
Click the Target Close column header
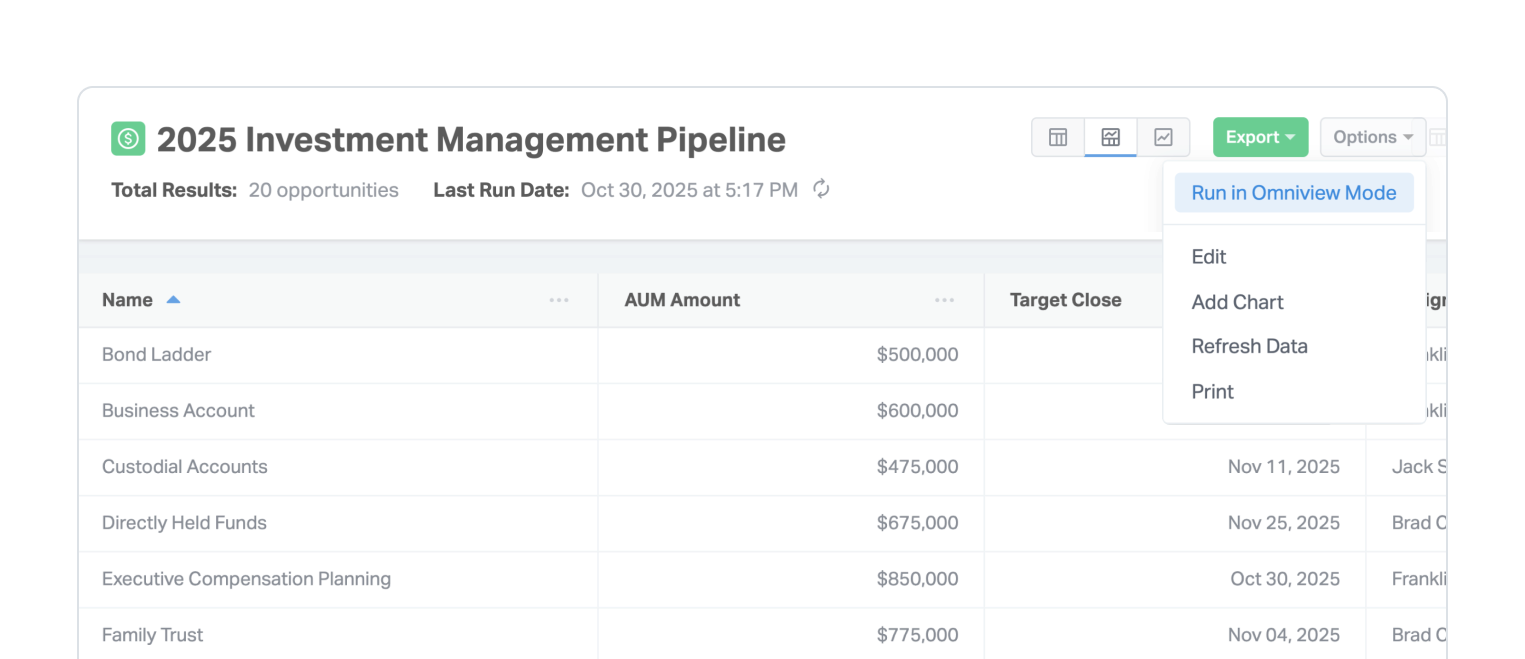click(1065, 300)
